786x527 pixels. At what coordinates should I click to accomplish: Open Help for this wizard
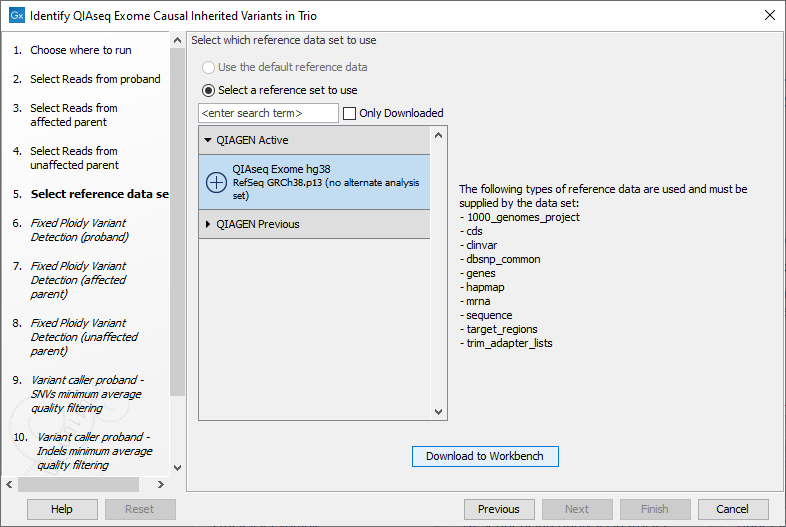62,509
